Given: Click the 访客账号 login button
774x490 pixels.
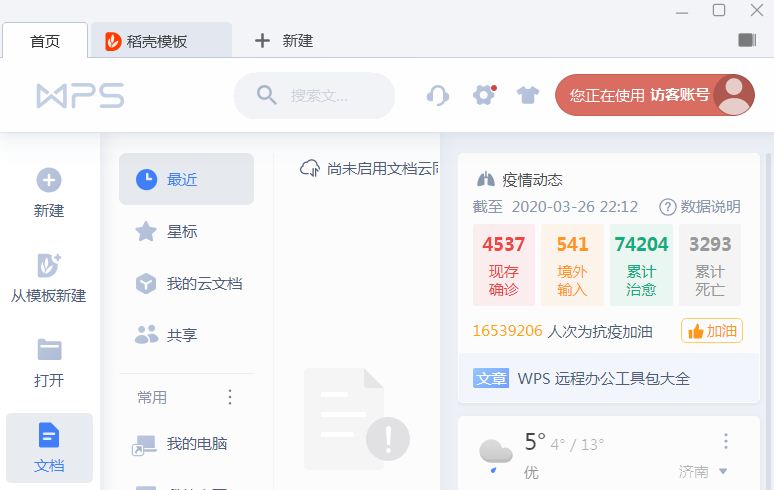Looking at the screenshot, I should click(655, 95).
